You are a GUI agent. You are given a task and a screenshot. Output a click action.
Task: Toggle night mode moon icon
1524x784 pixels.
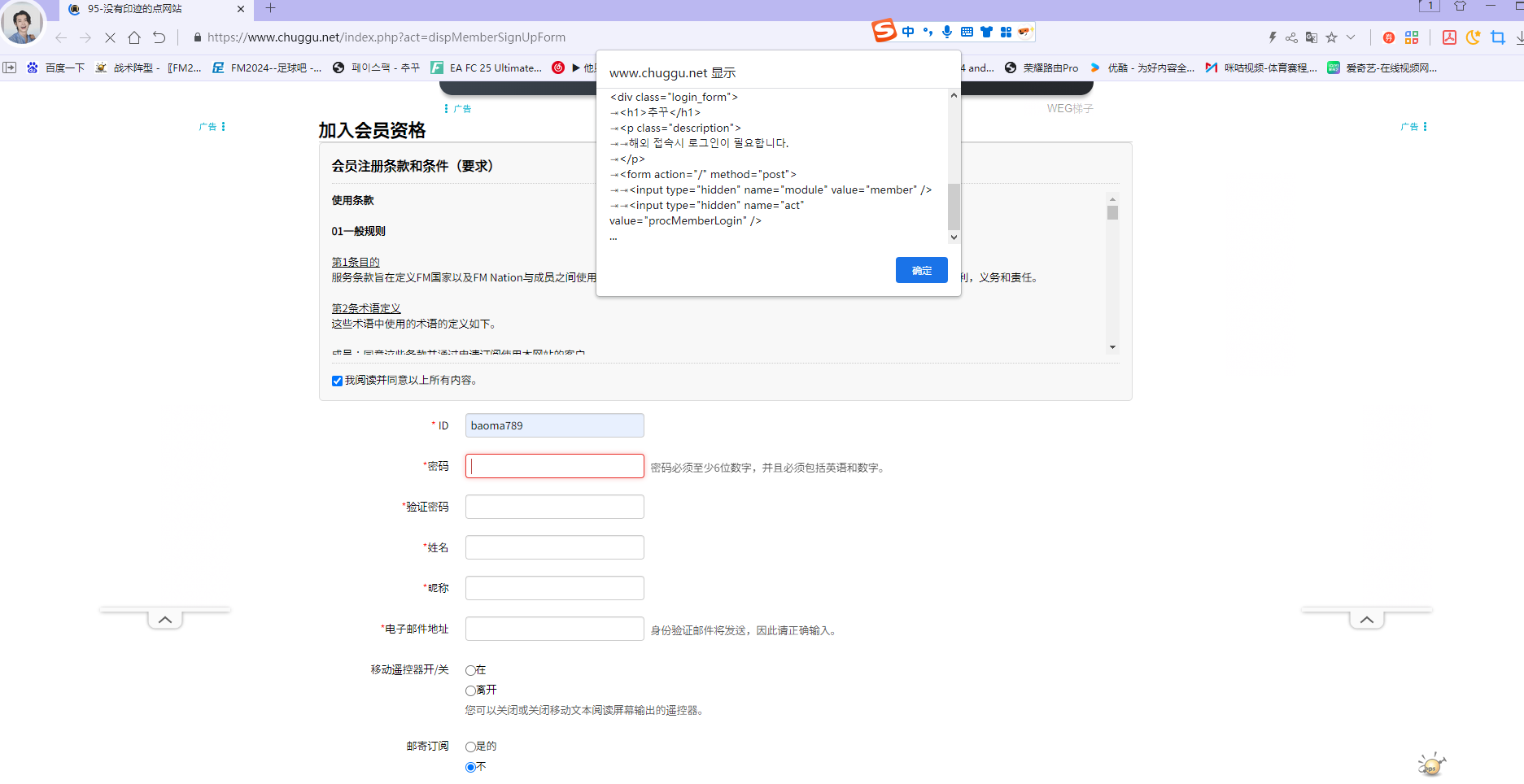(1473, 37)
